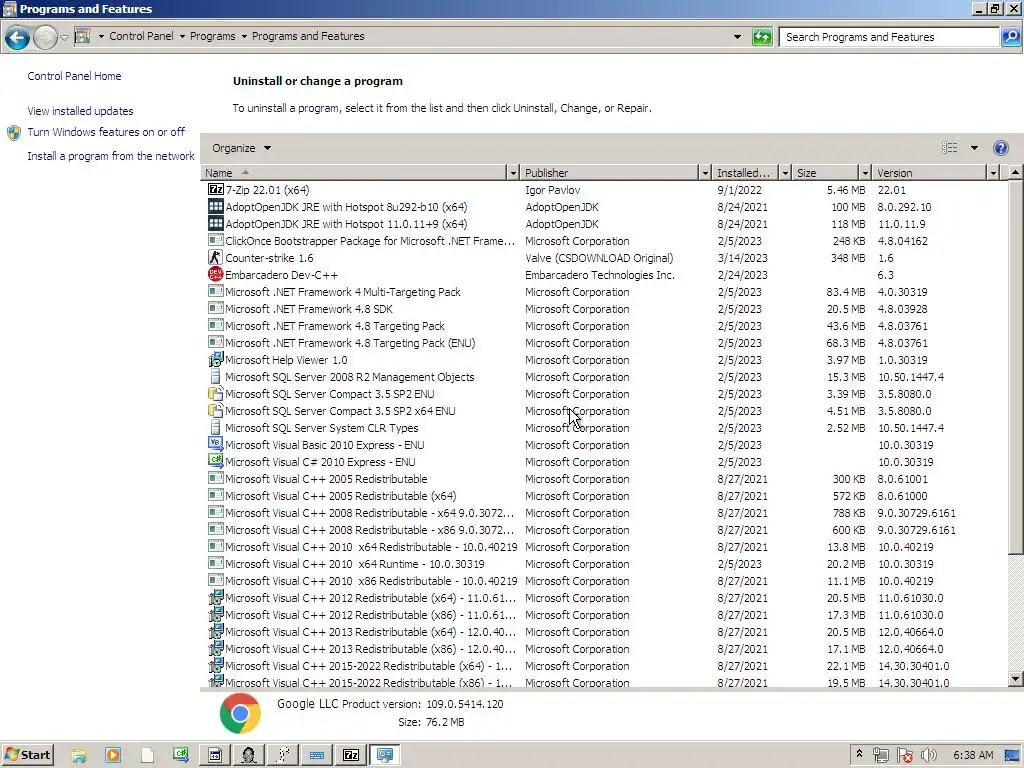Open the Size column filter dropdown
This screenshot has width=1024, height=768.
865,172
